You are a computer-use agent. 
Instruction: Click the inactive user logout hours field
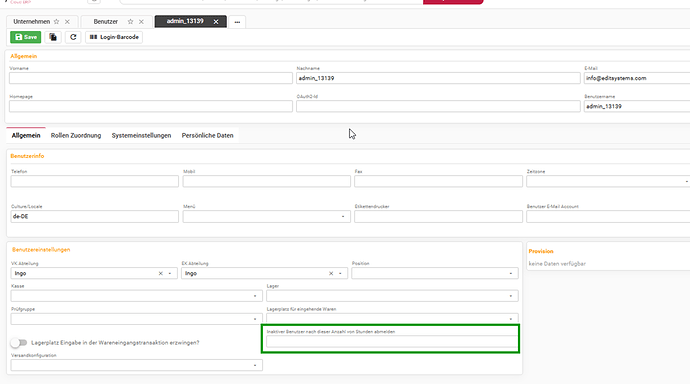(x=392, y=342)
